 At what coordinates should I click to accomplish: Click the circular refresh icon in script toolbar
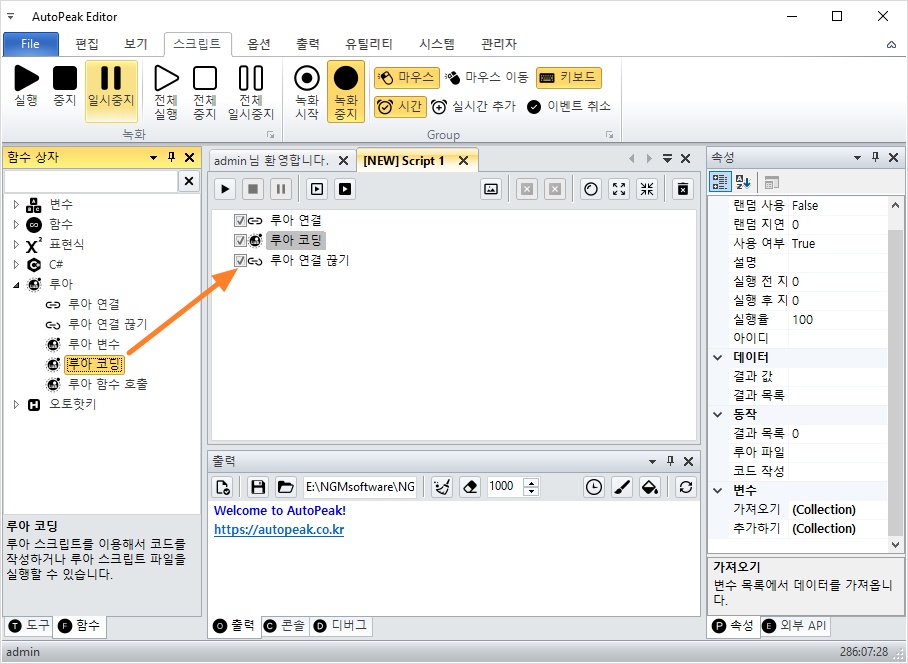(x=591, y=189)
